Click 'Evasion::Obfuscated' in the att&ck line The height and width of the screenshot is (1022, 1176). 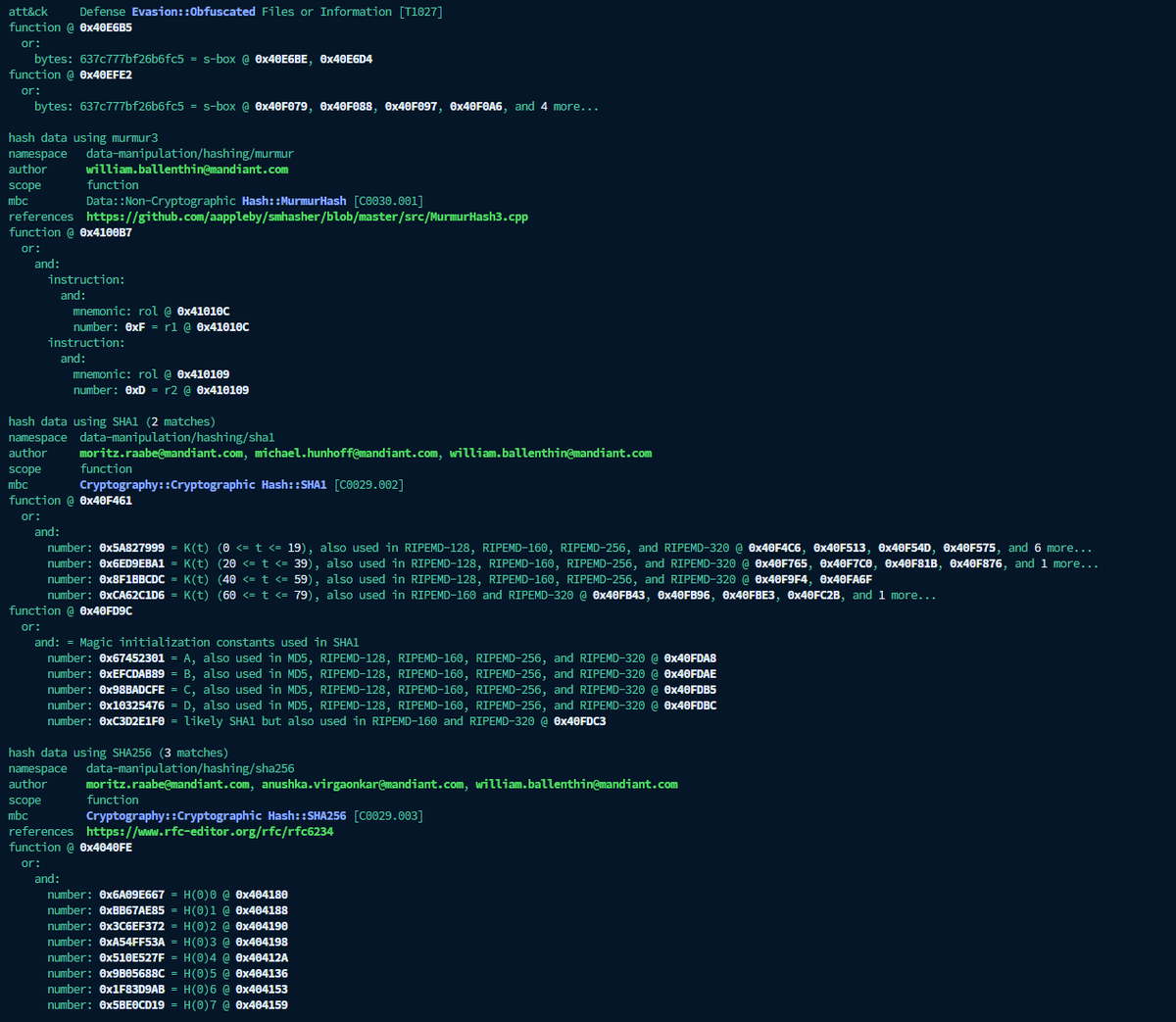click(x=193, y=12)
